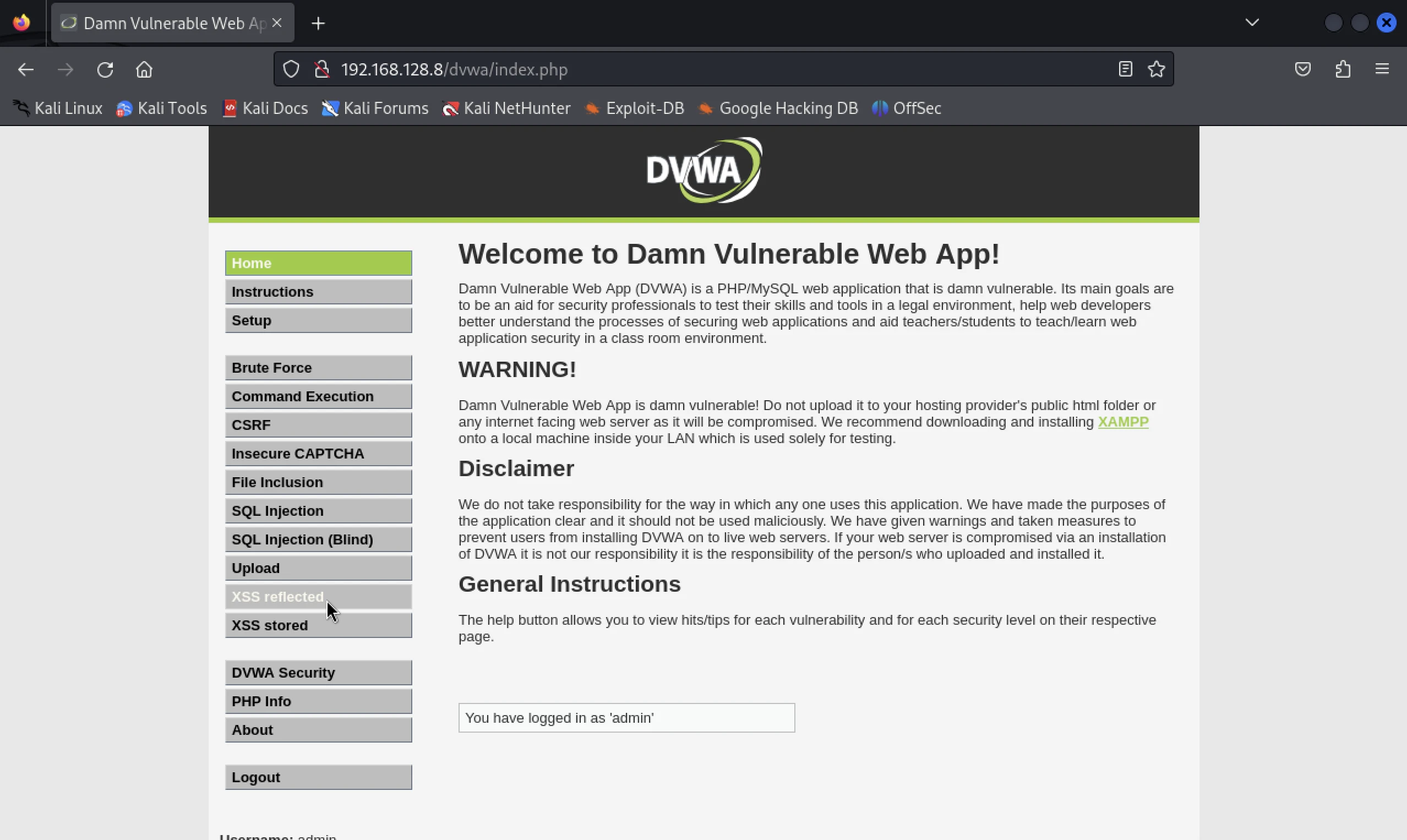Image resolution: width=1407 pixels, height=840 pixels.
Task: Click the URL address field
Action: (x=724, y=69)
